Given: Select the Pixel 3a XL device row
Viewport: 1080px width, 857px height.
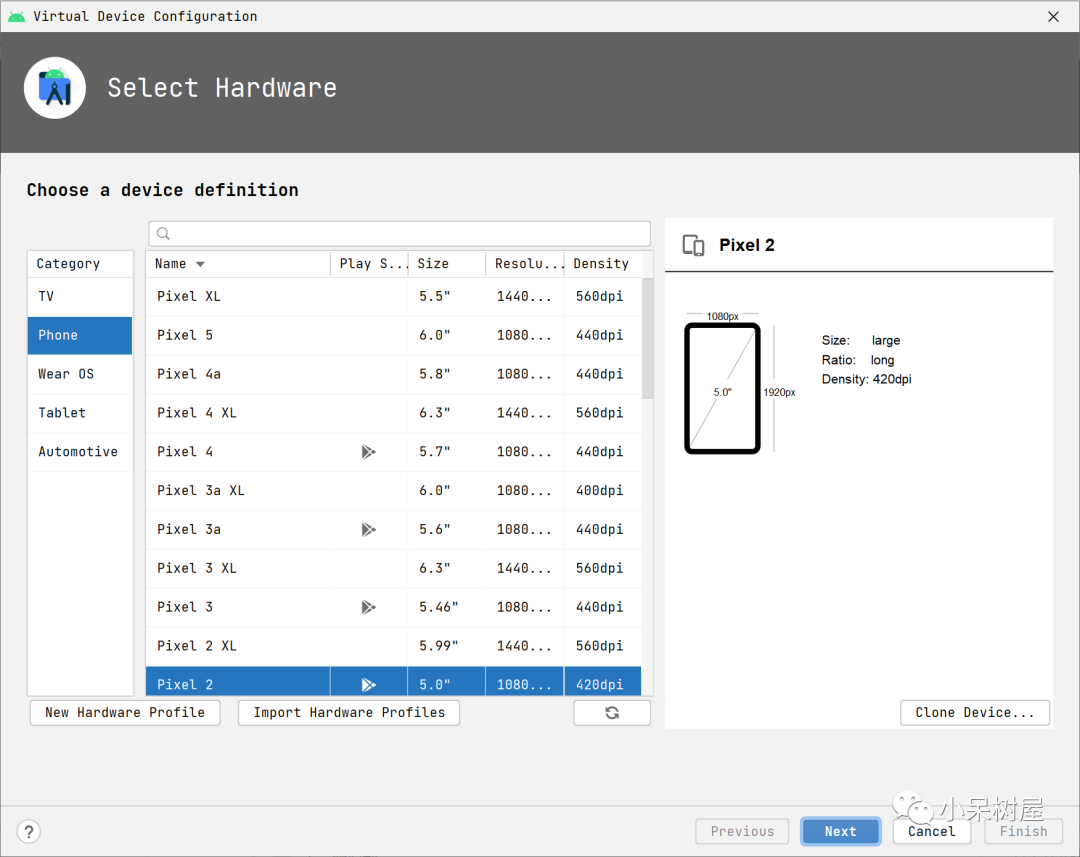Looking at the screenshot, I should coord(393,491).
